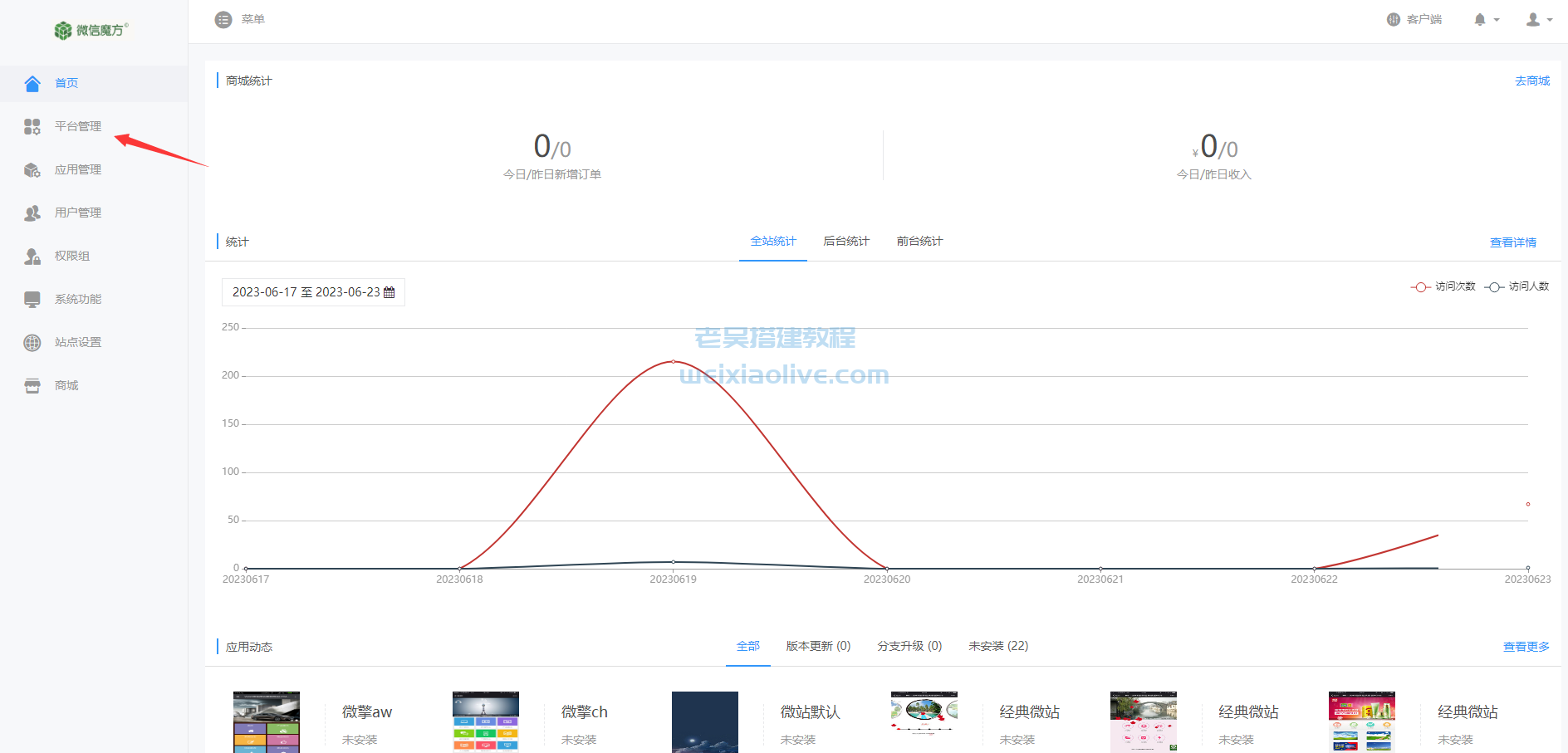Switch to the 后台统计 tab
The width and height of the screenshot is (1568, 753).
tap(845, 241)
